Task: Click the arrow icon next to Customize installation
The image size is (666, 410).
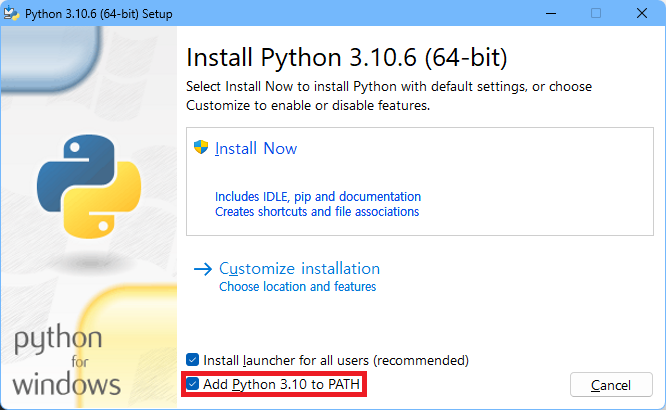Action: pos(203,269)
